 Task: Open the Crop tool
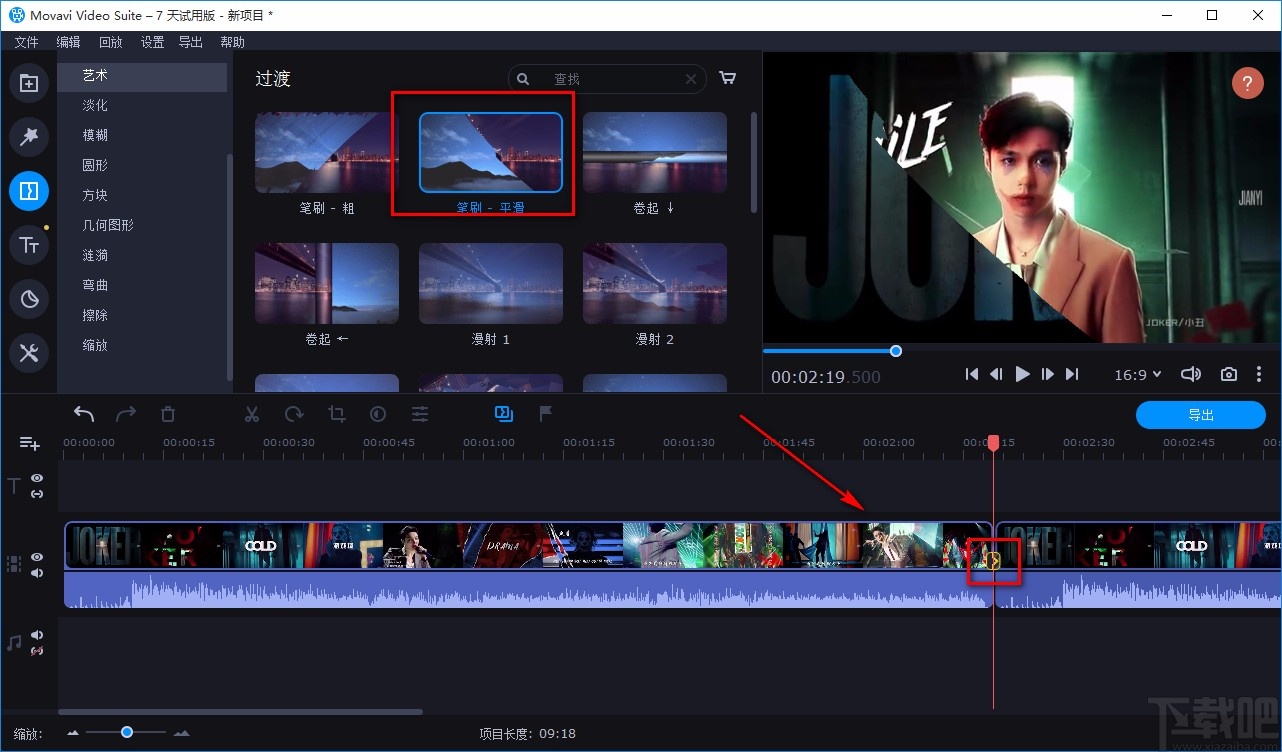click(x=336, y=414)
